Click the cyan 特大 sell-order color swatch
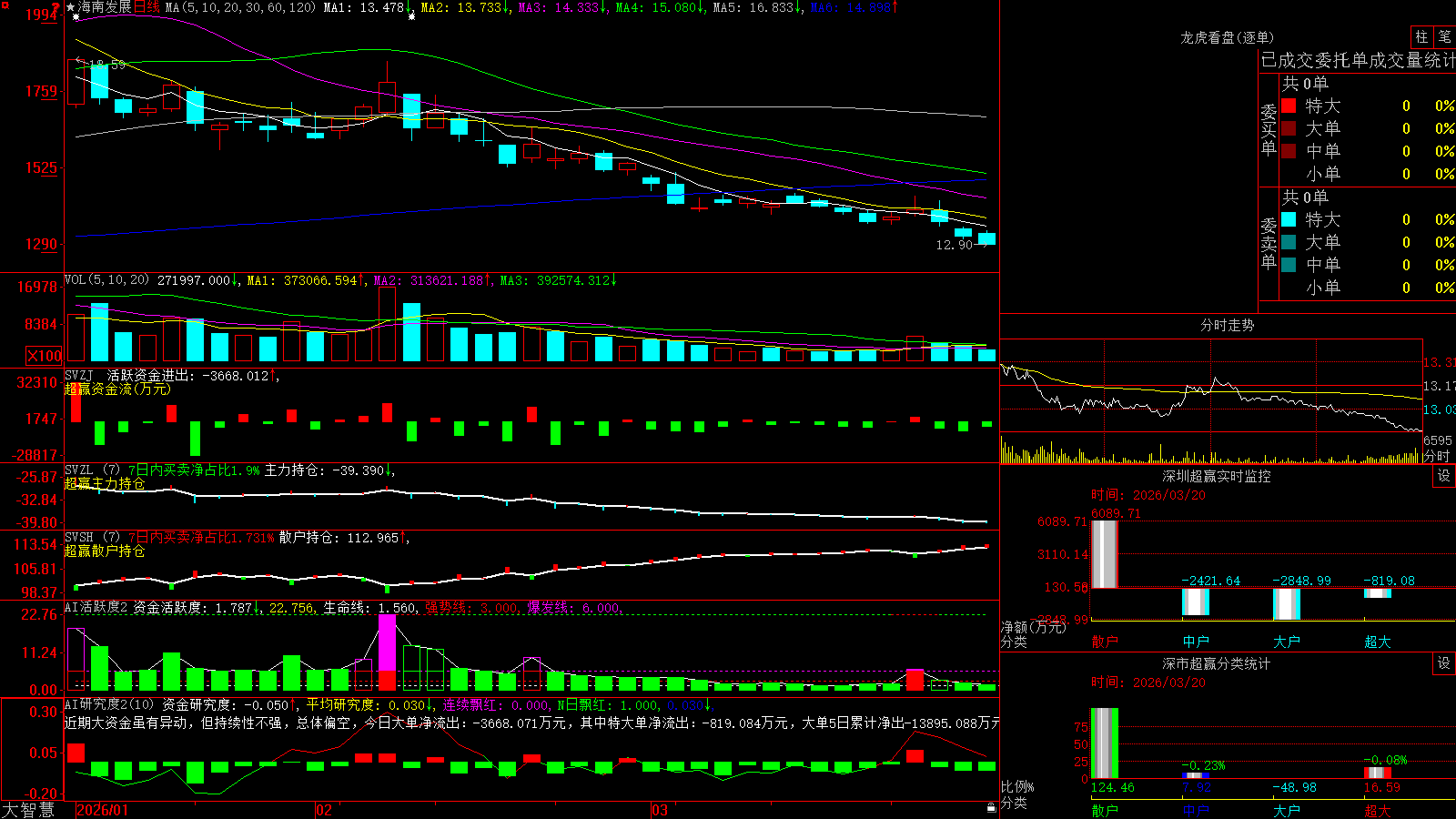The height and width of the screenshot is (819, 1456). tap(1289, 219)
